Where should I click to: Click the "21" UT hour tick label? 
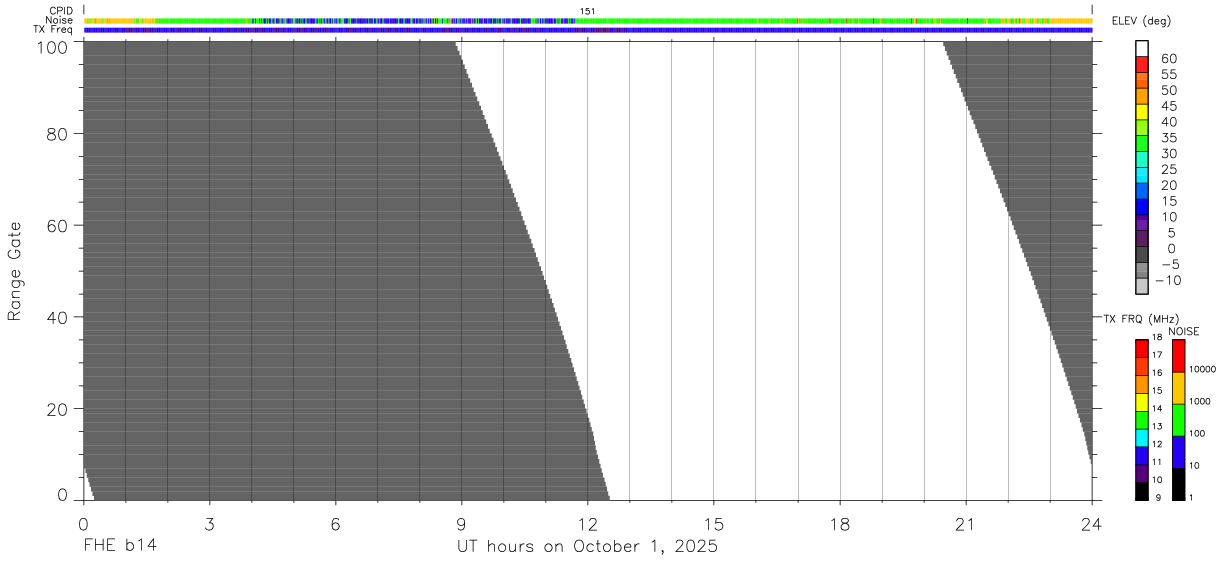[x=966, y=524]
